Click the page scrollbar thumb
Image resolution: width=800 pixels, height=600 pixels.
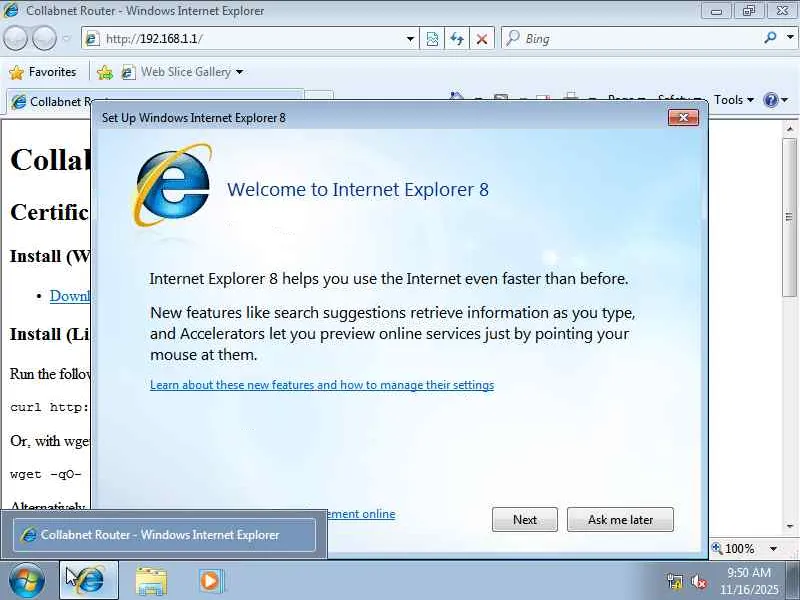(x=789, y=217)
